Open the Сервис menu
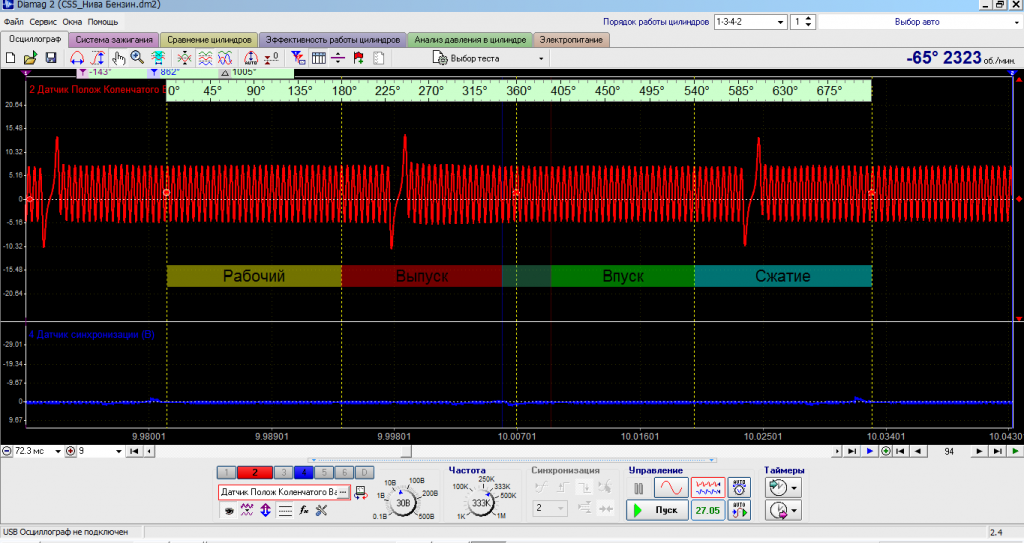The image size is (1024, 543). coord(43,22)
